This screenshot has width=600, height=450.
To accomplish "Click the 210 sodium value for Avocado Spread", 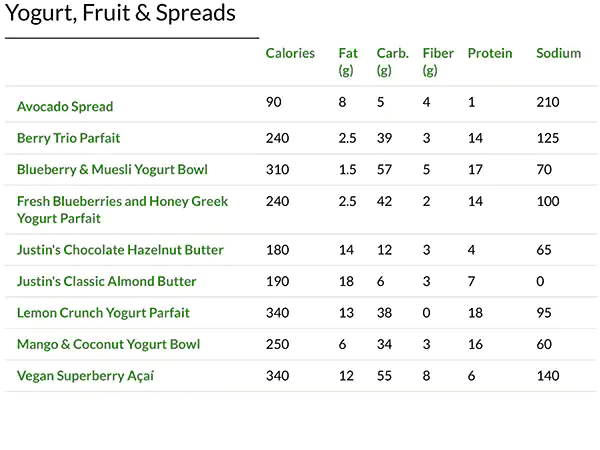I will [547, 102].
